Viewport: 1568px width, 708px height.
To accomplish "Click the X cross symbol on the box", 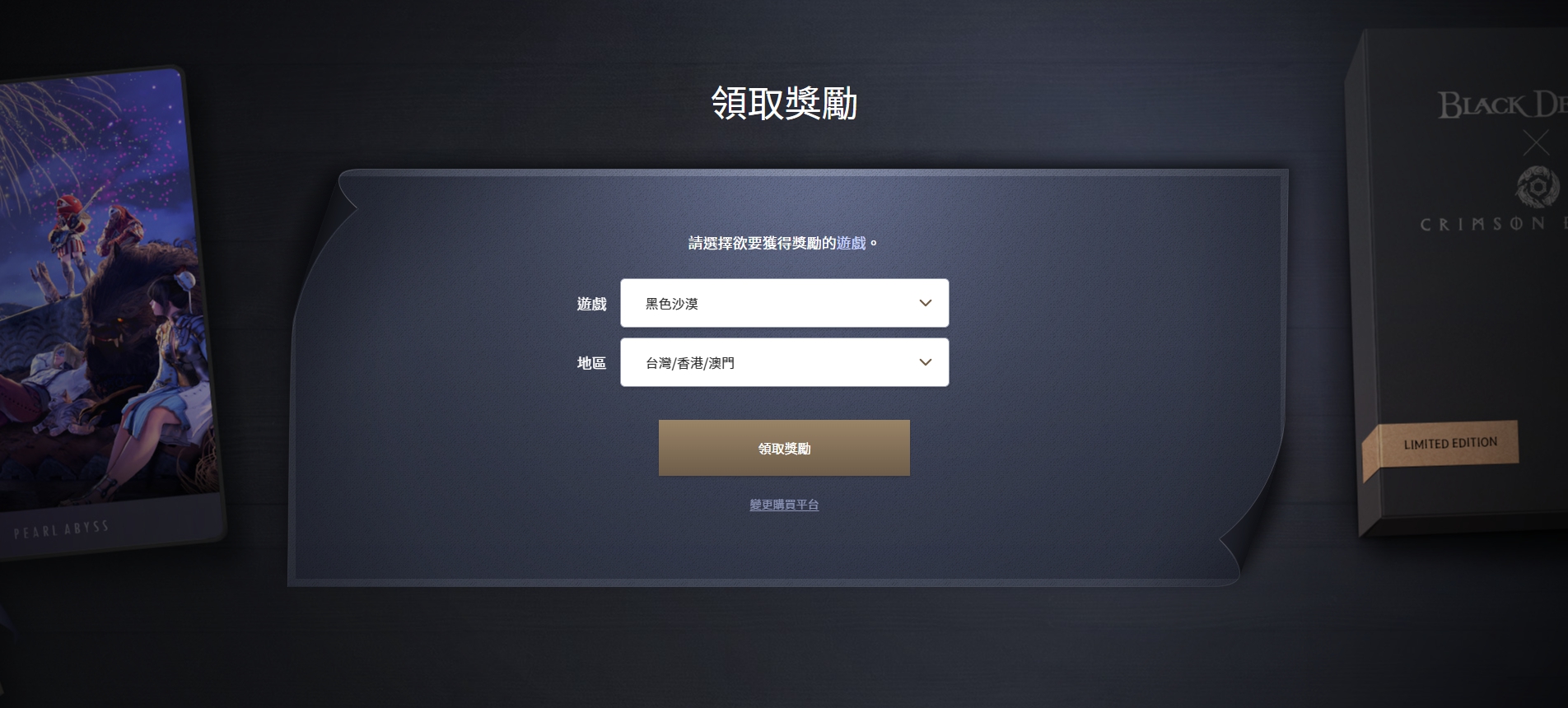I will point(1536,142).
